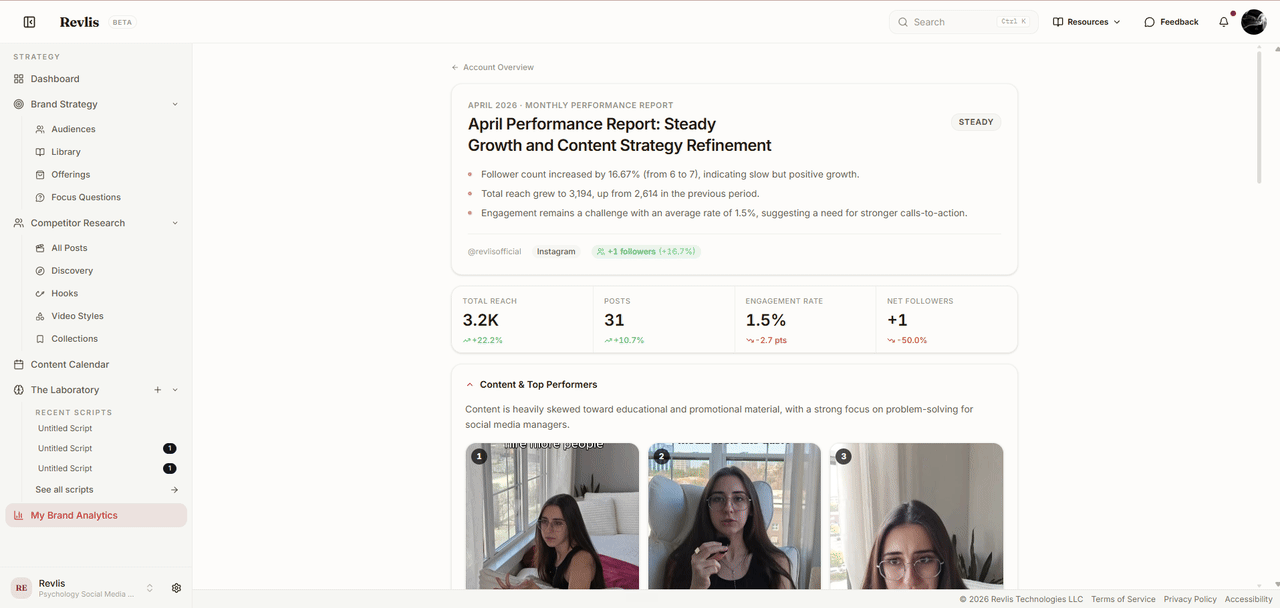
Task: Click the All Posts image icon
Action: pyautogui.click(x=40, y=248)
